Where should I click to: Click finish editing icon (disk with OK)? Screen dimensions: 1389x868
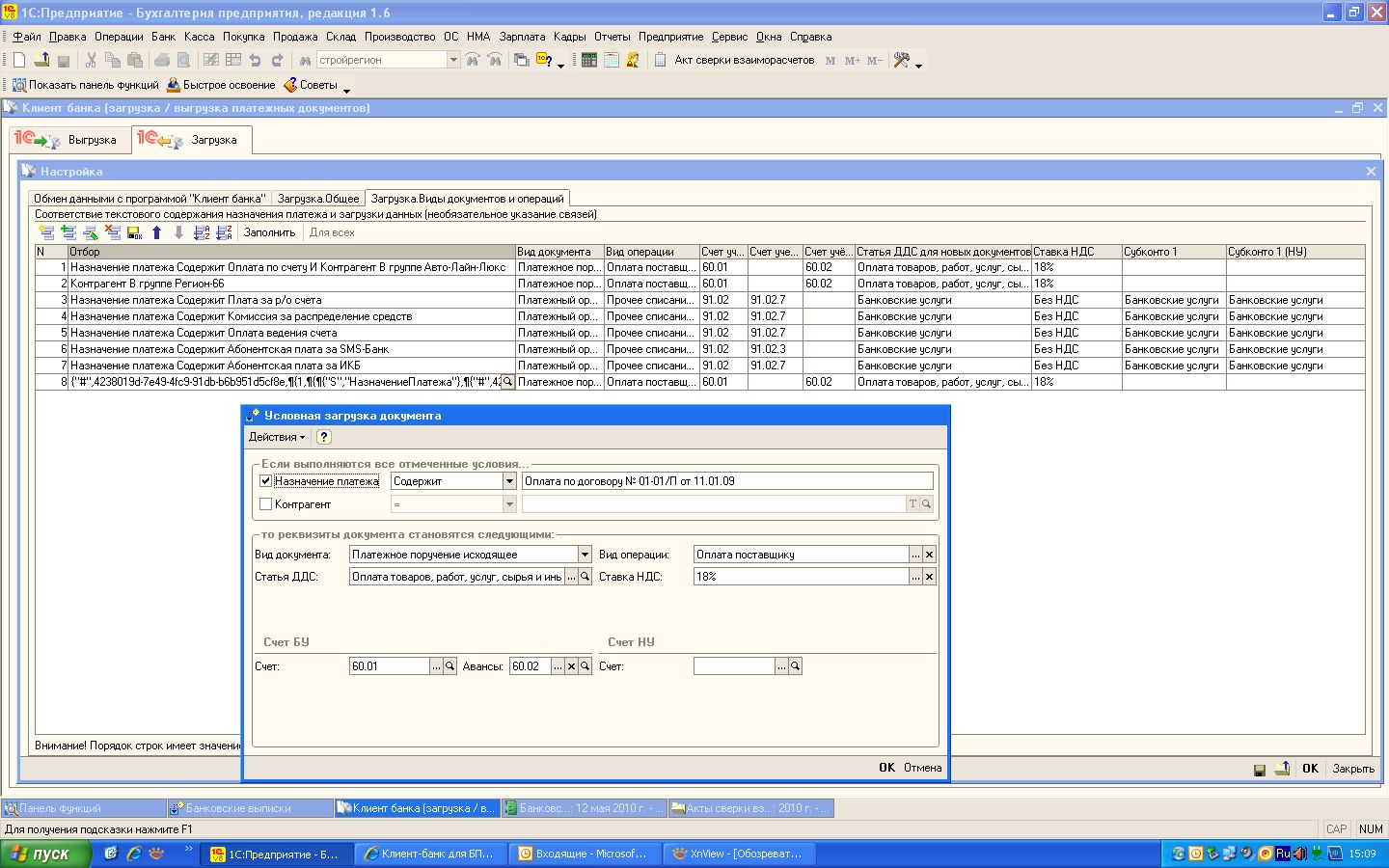coord(135,232)
